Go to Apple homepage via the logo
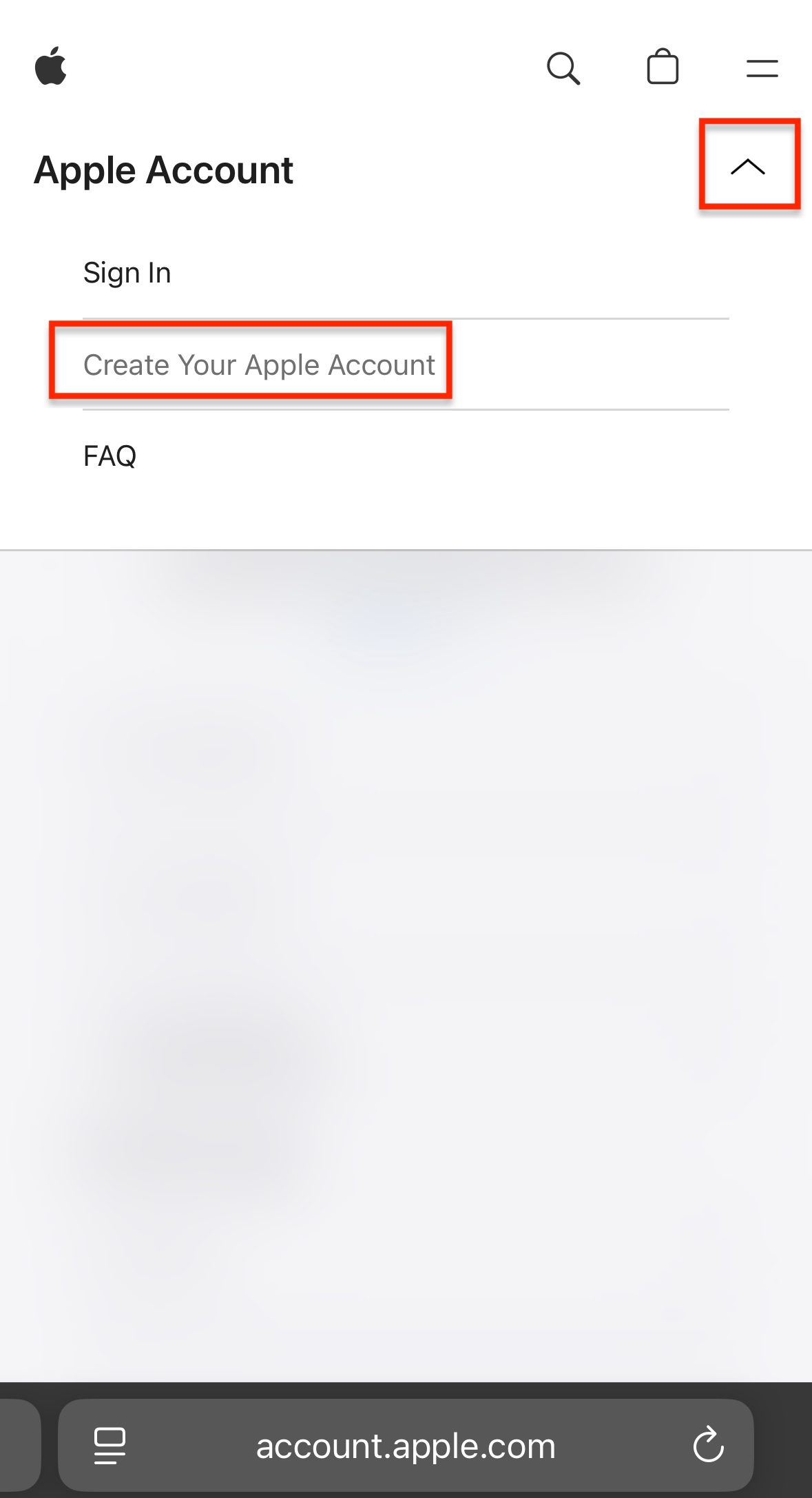This screenshot has width=812, height=1498. [51, 67]
